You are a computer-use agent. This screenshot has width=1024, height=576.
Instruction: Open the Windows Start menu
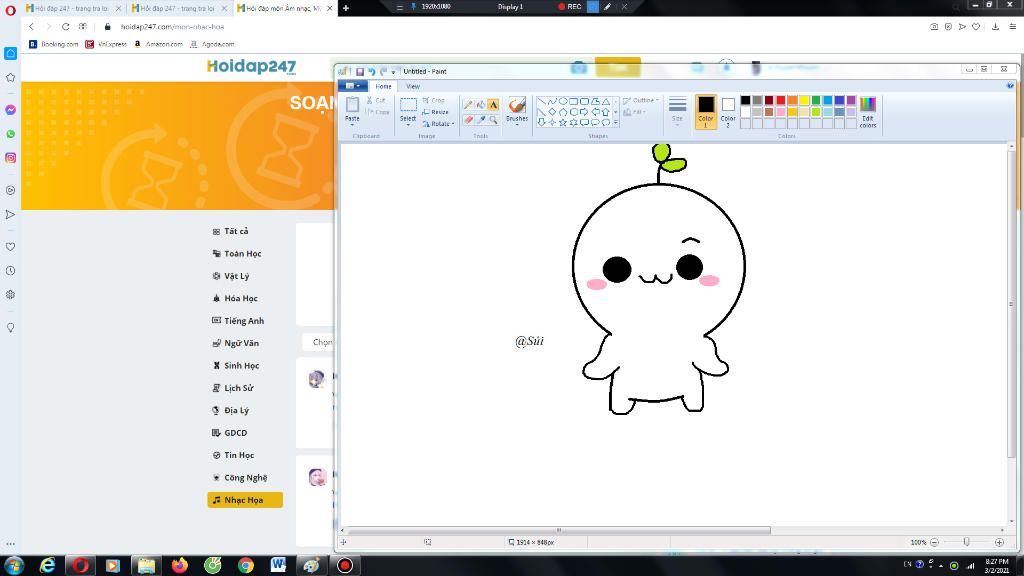tap(14, 565)
